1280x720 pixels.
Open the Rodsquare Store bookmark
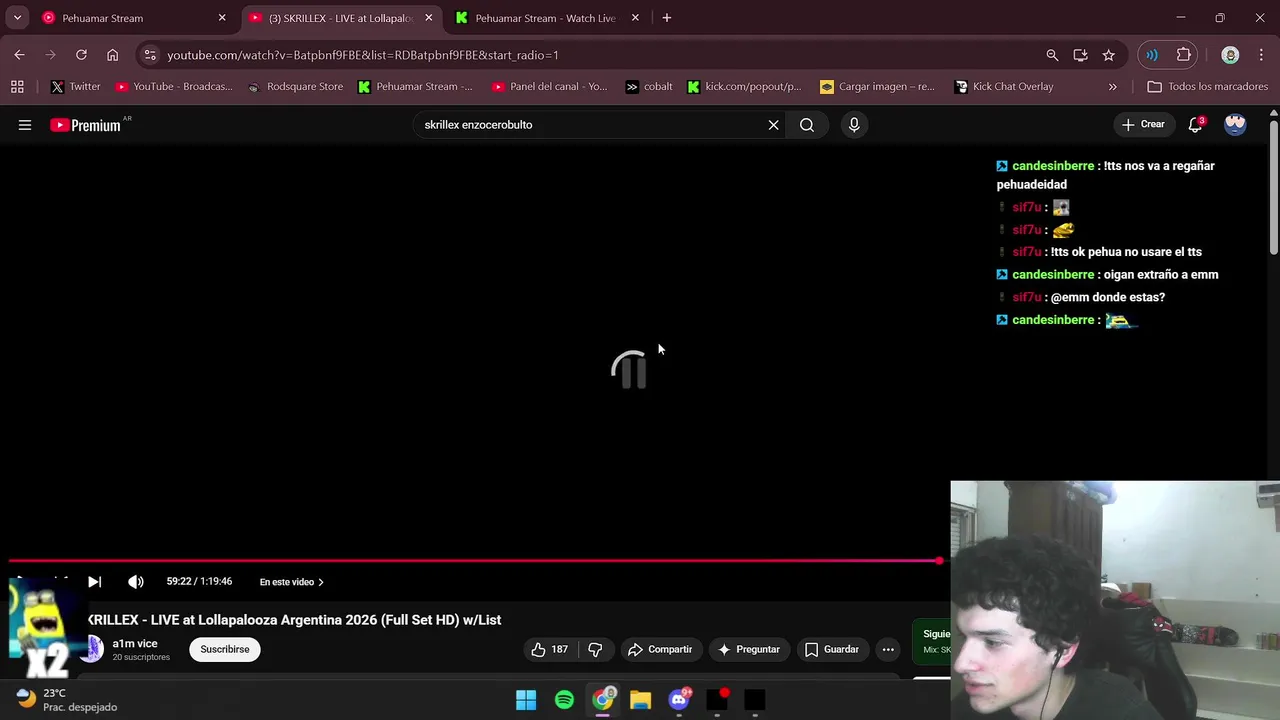pos(295,86)
